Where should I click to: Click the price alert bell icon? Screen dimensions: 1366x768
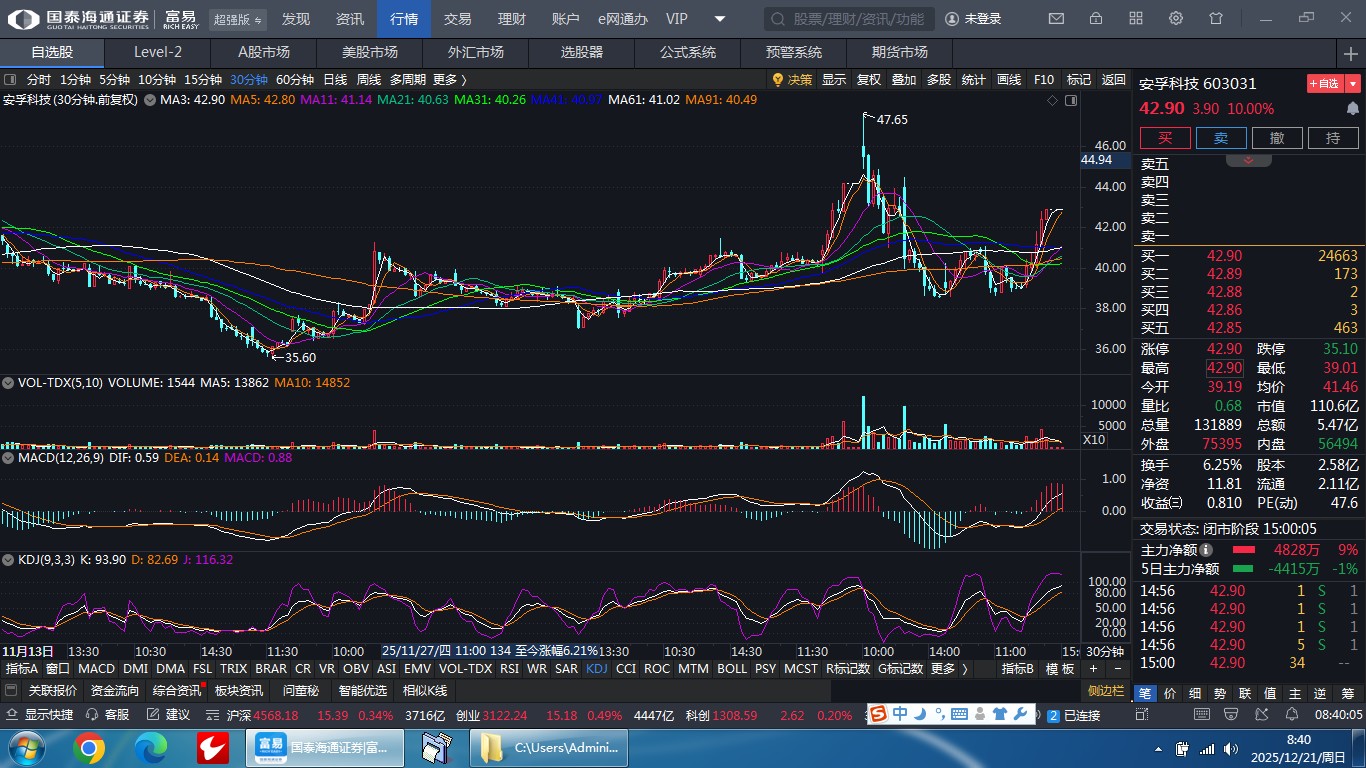click(x=1352, y=108)
